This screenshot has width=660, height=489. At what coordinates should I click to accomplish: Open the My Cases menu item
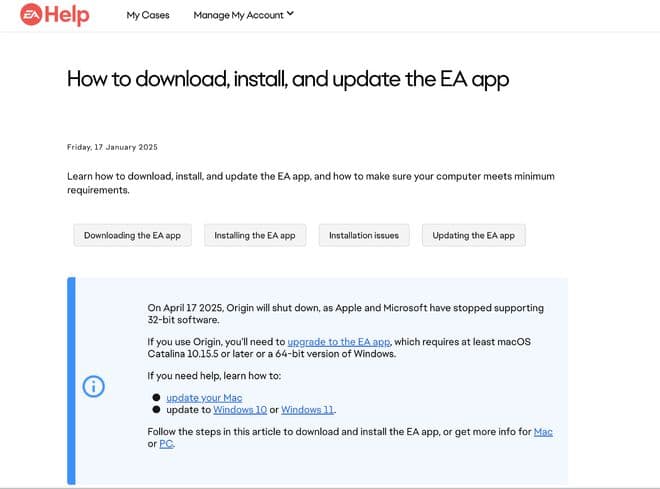pos(148,15)
